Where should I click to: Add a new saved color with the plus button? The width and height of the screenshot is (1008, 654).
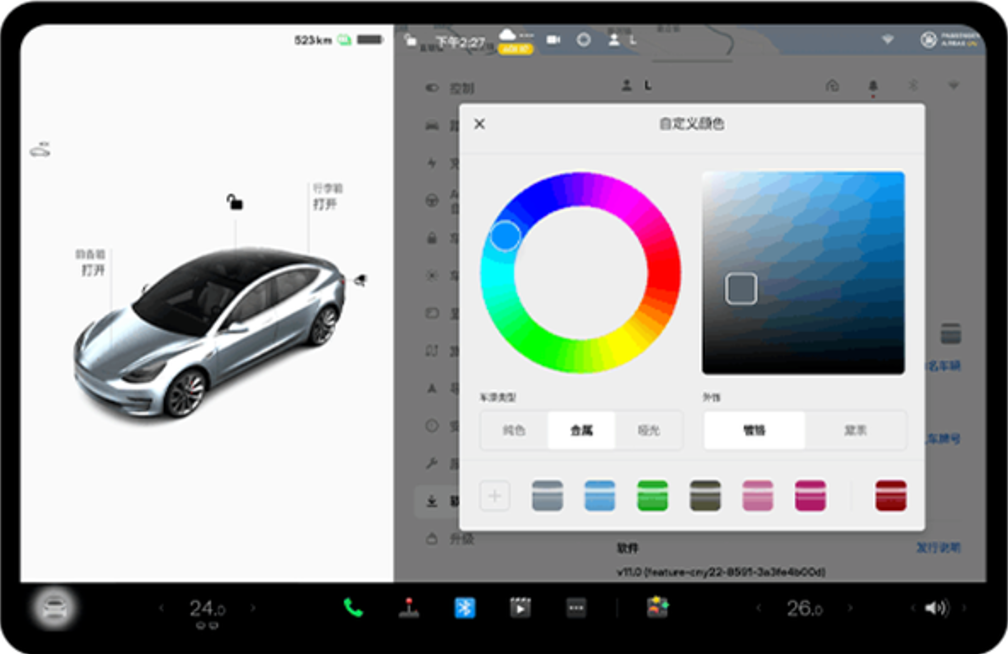495,496
